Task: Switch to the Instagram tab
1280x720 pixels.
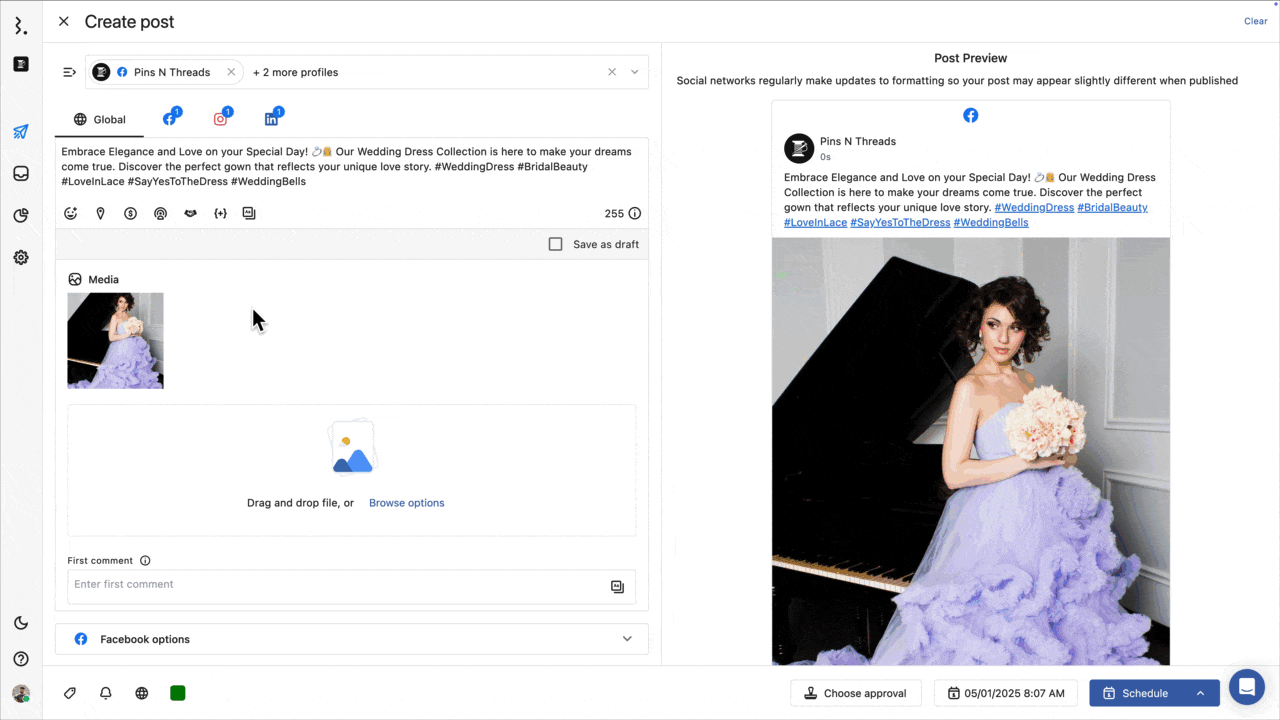Action: (x=220, y=119)
